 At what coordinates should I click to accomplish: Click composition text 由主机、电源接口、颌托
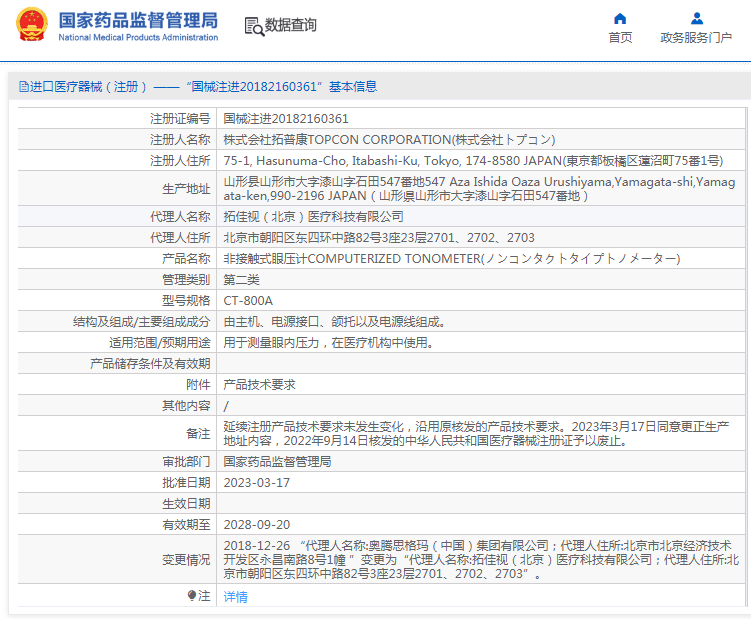pos(334,322)
